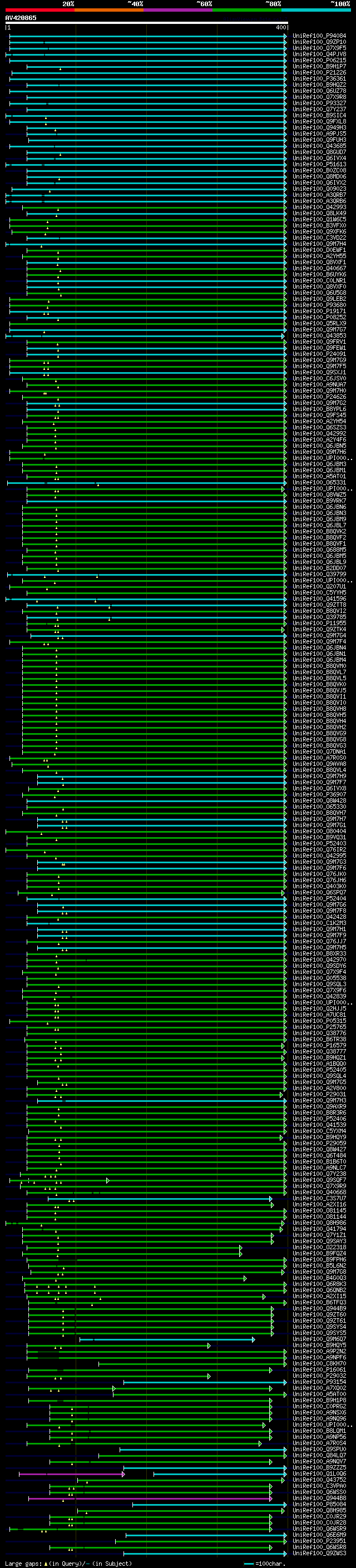This screenshot has width=356, height=1568.
Task: Click label UniRef100_P21226
Action: (x=319, y=72)
